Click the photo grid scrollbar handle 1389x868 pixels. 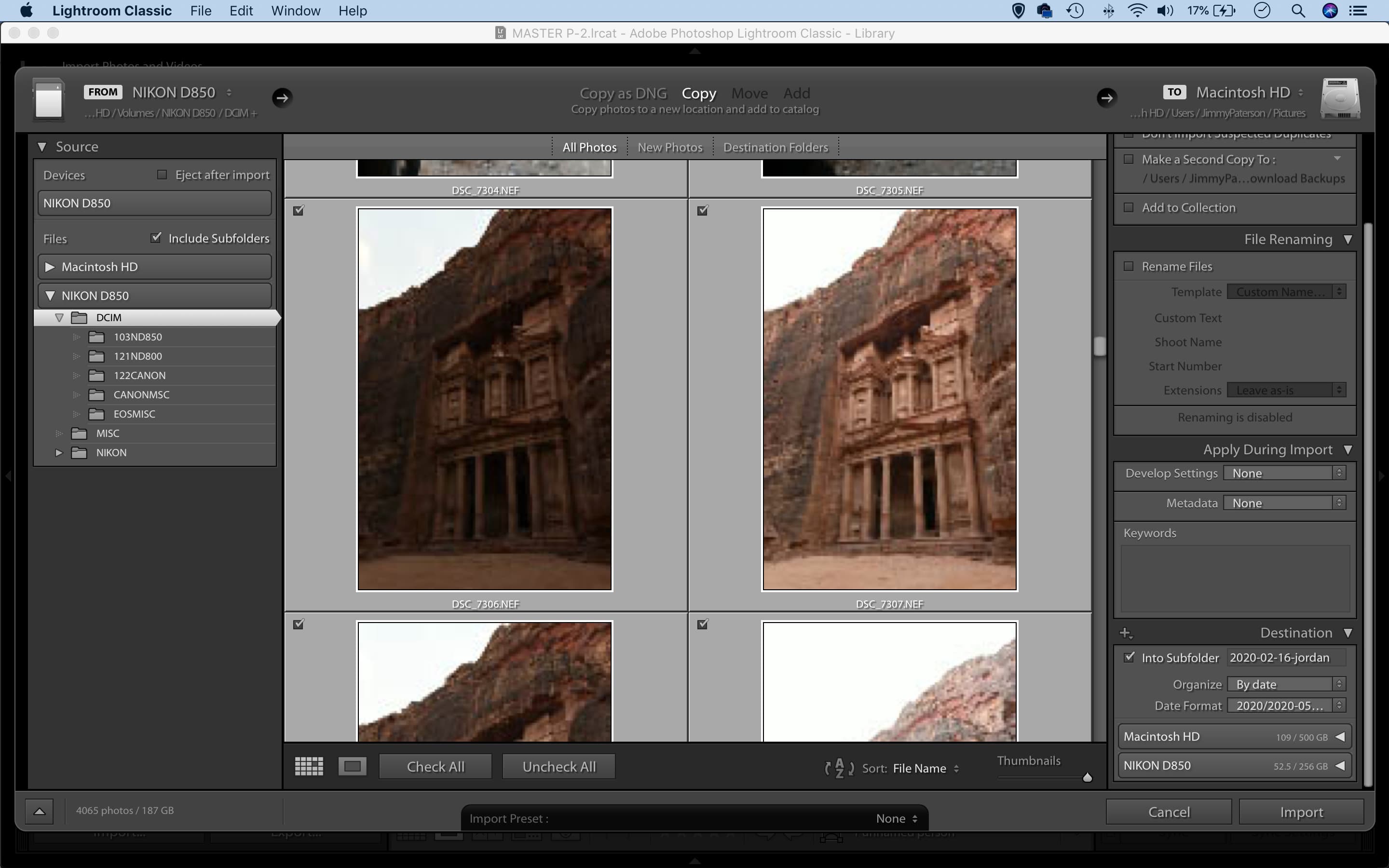click(x=1099, y=346)
